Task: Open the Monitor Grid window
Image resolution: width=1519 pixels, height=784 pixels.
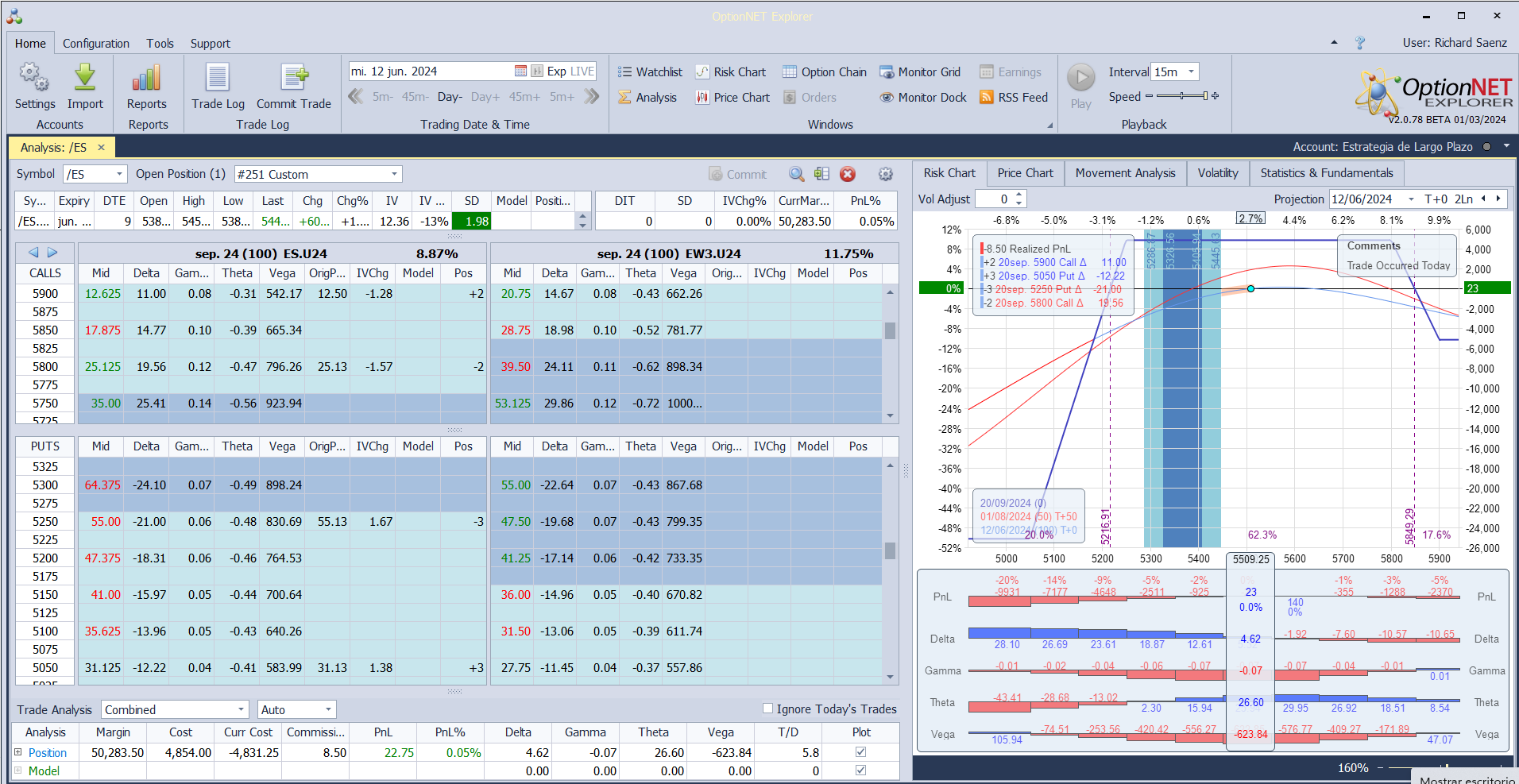Action: pos(920,72)
